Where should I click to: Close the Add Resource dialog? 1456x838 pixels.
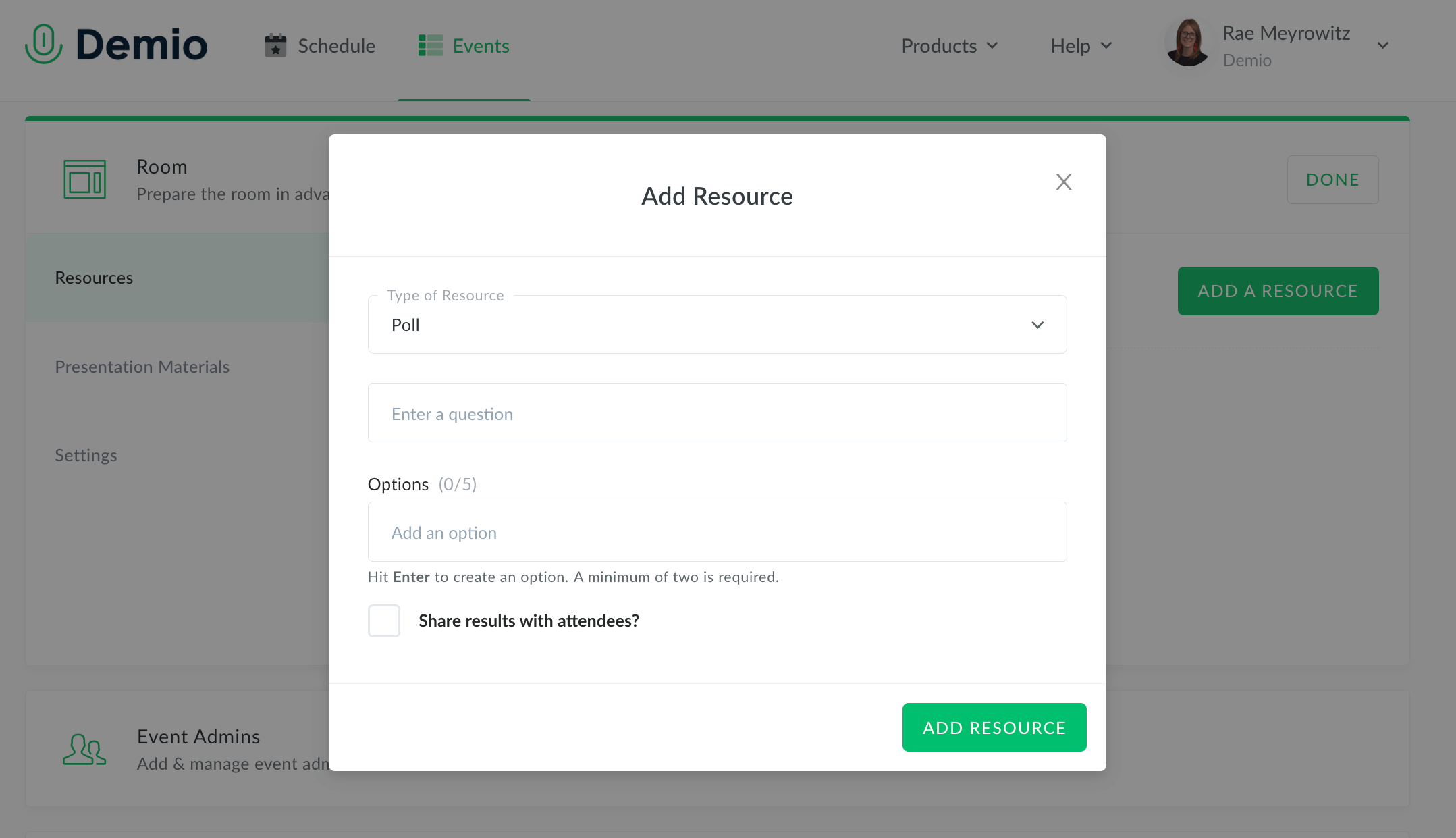(1064, 182)
